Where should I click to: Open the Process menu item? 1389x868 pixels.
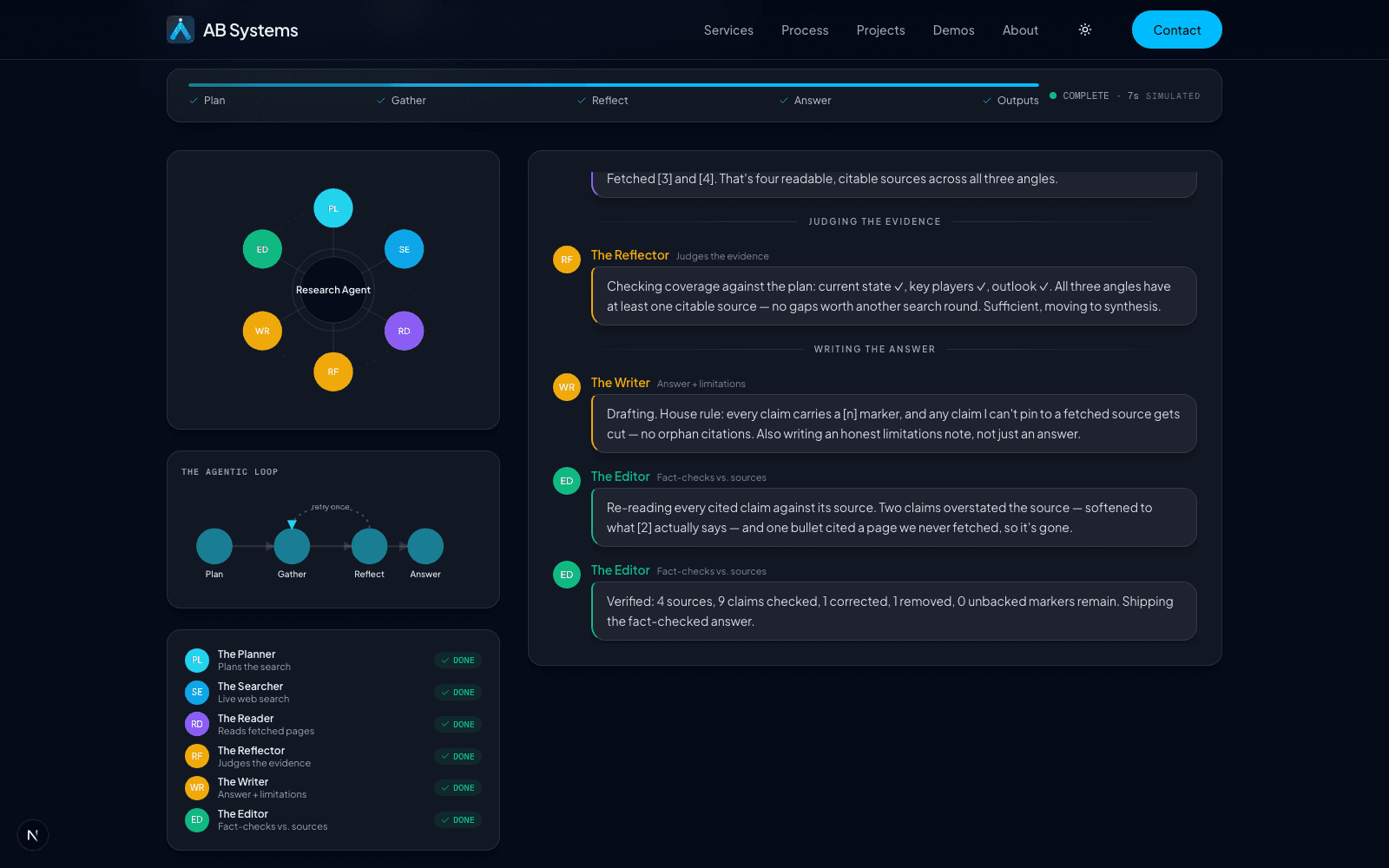click(x=805, y=30)
